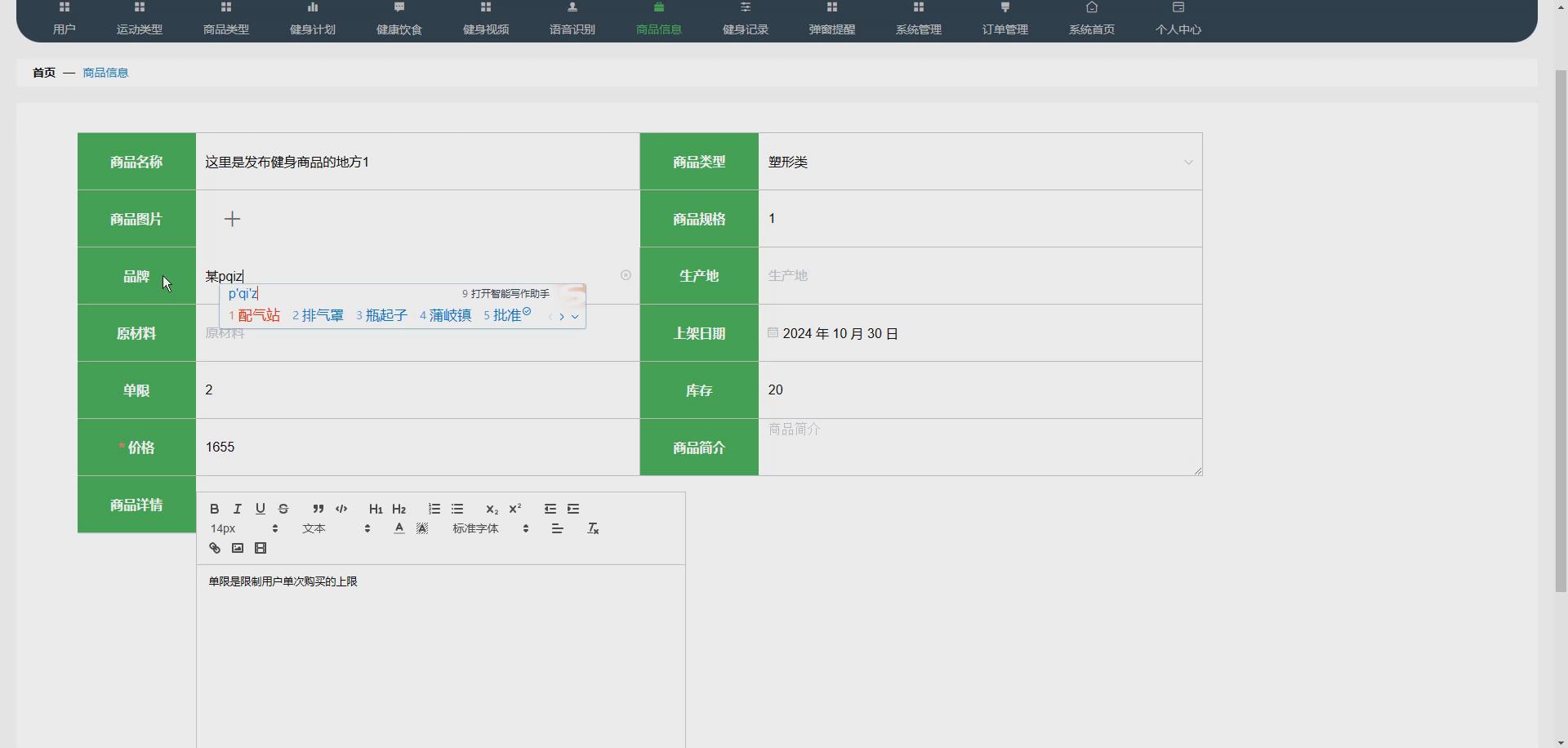Choose IME candidate 瓶起子
This screenshot has height=748, width=1568.
[381, 315]
